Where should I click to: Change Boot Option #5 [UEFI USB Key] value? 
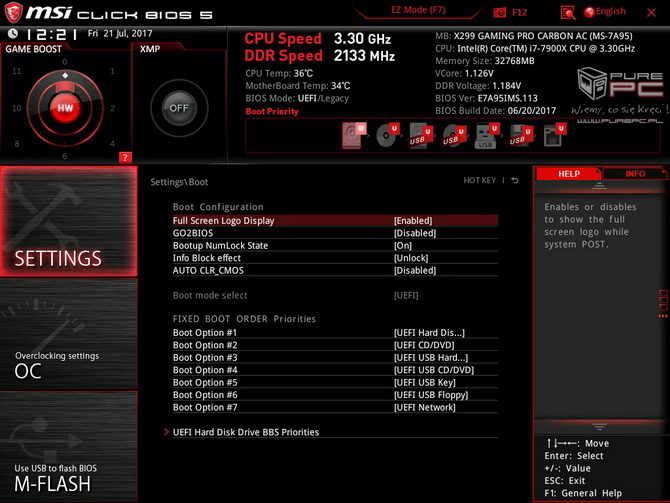click(425, 382)
